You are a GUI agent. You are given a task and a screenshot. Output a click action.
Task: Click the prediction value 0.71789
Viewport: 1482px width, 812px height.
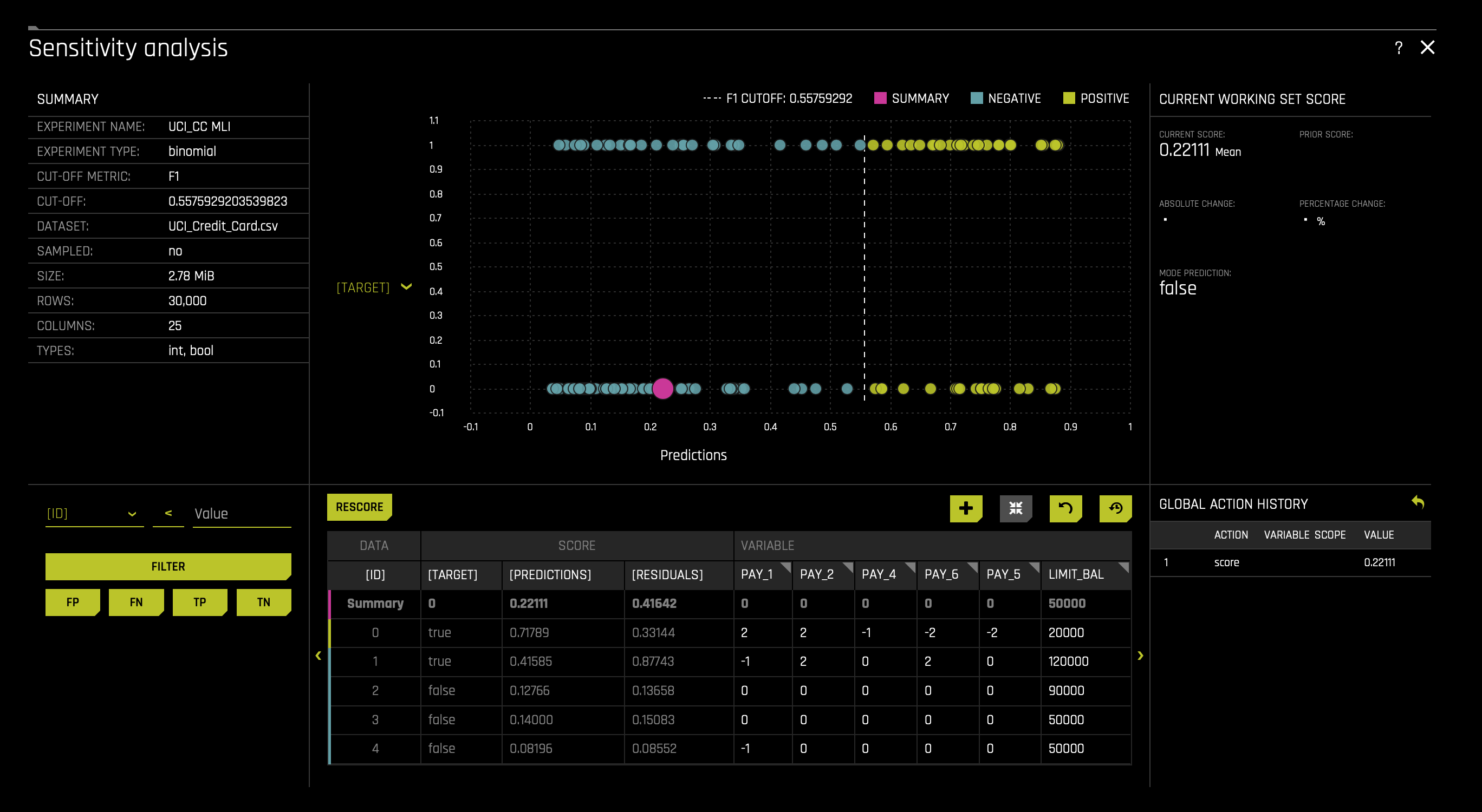coord(529,633)
